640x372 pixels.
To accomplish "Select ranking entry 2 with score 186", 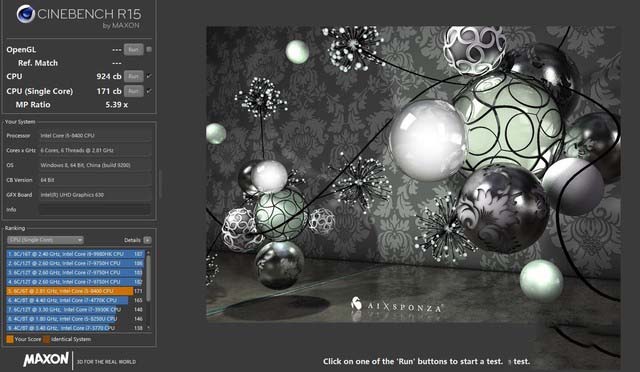I will 76,263.
